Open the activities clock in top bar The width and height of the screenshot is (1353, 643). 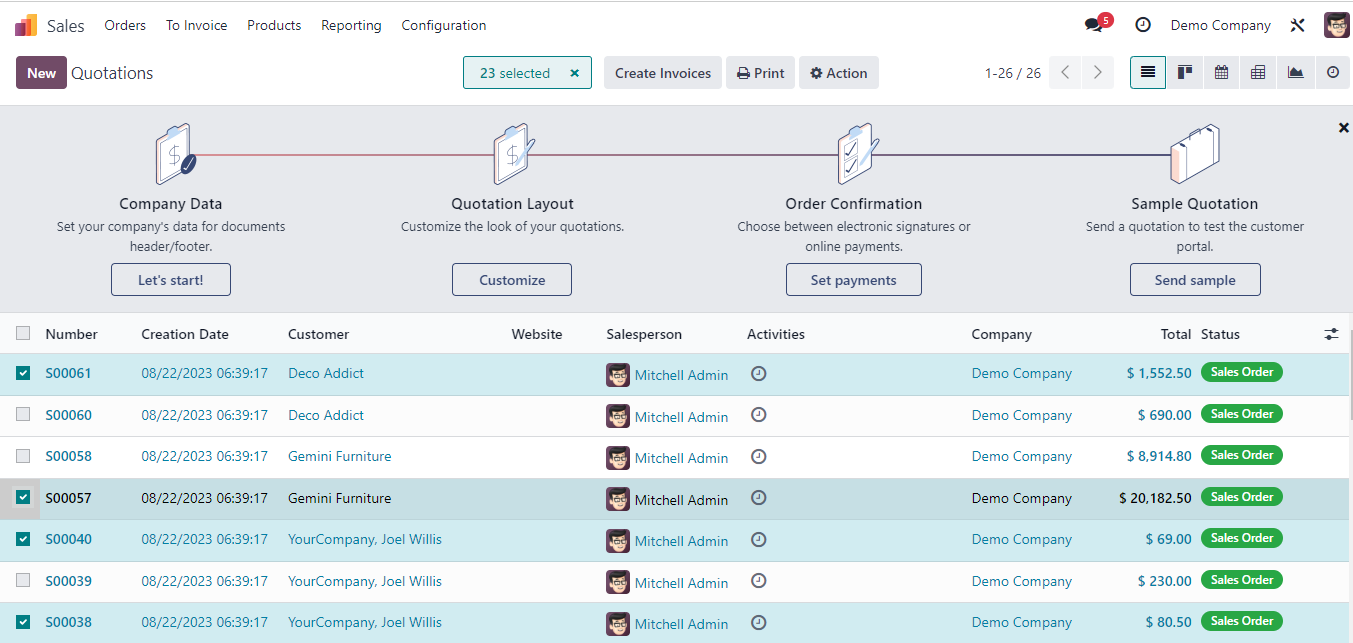point(1143,25)
